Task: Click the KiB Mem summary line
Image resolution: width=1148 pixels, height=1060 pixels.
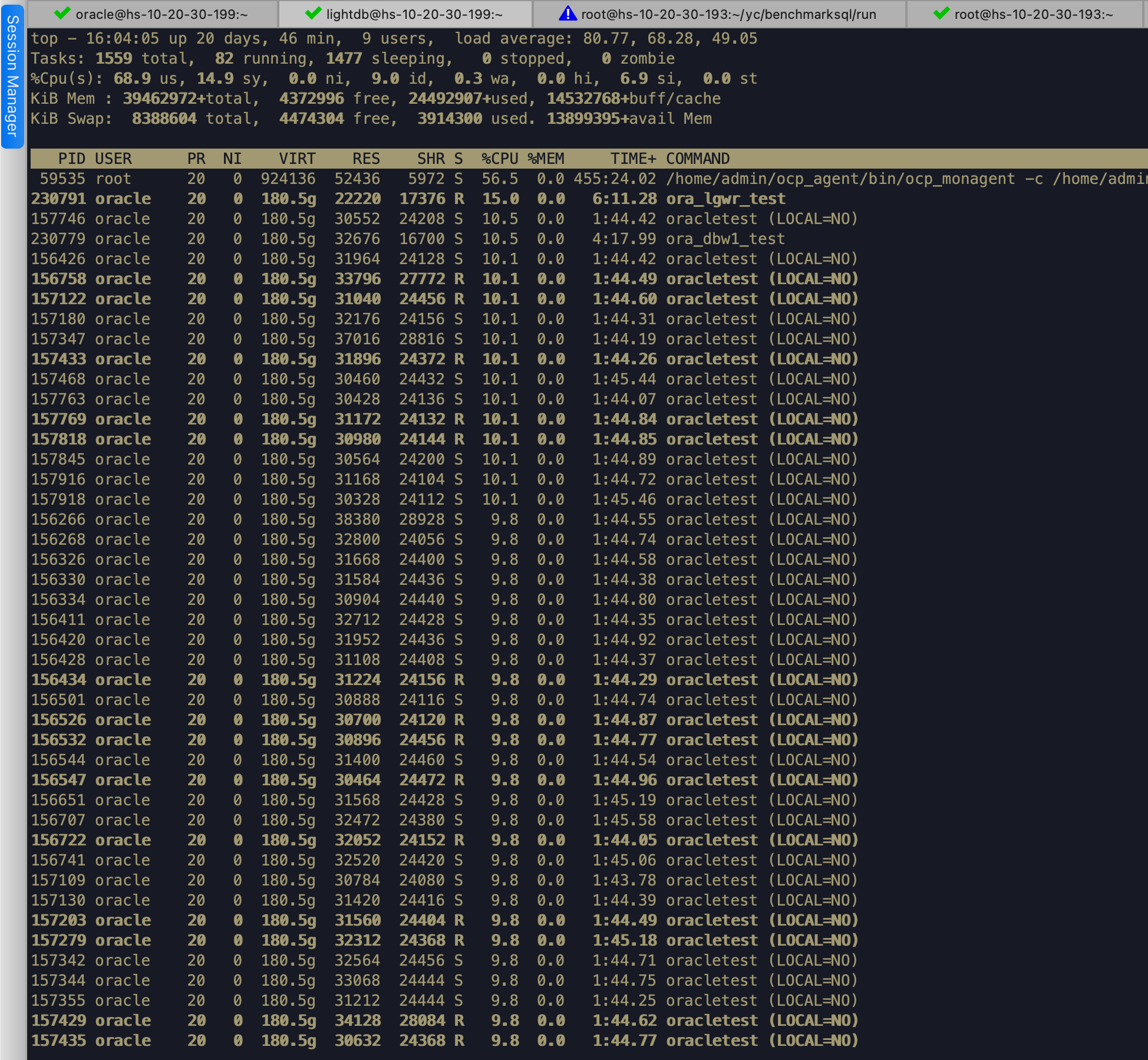Action: click(x=236, y=98)
